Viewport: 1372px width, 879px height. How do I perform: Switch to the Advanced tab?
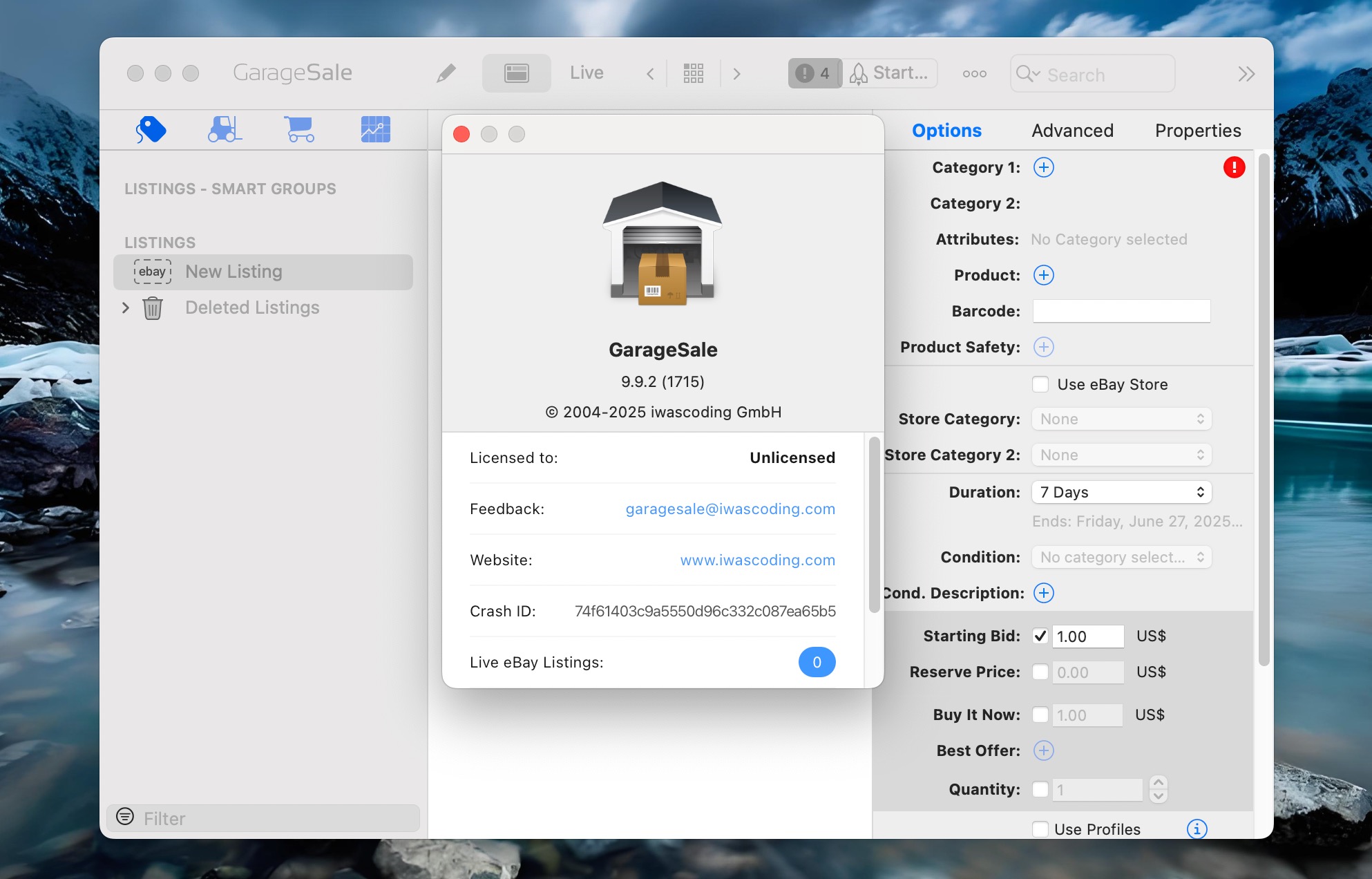point(1072,131)
